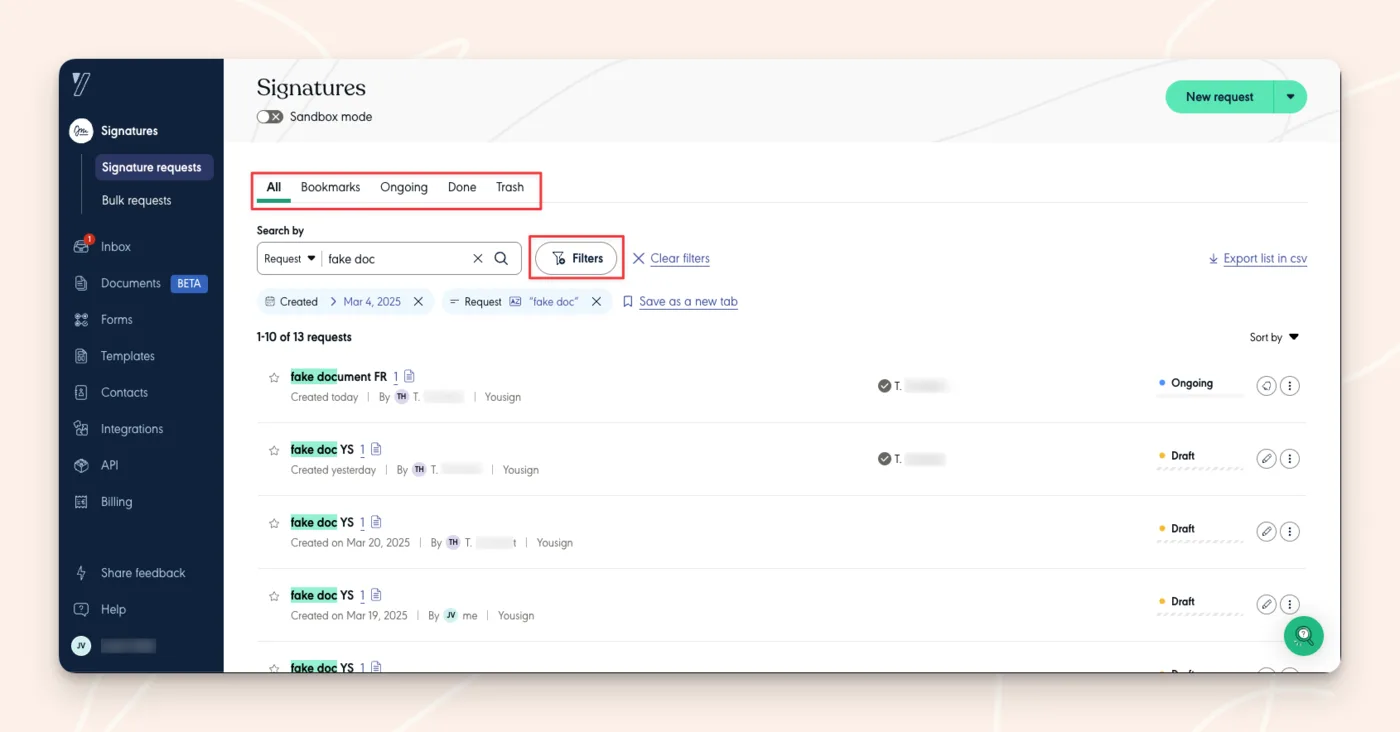The height and width of the screenshot is (732, 1400).
Task: Click more options for fake document FR
Action: click(1290, 386)
